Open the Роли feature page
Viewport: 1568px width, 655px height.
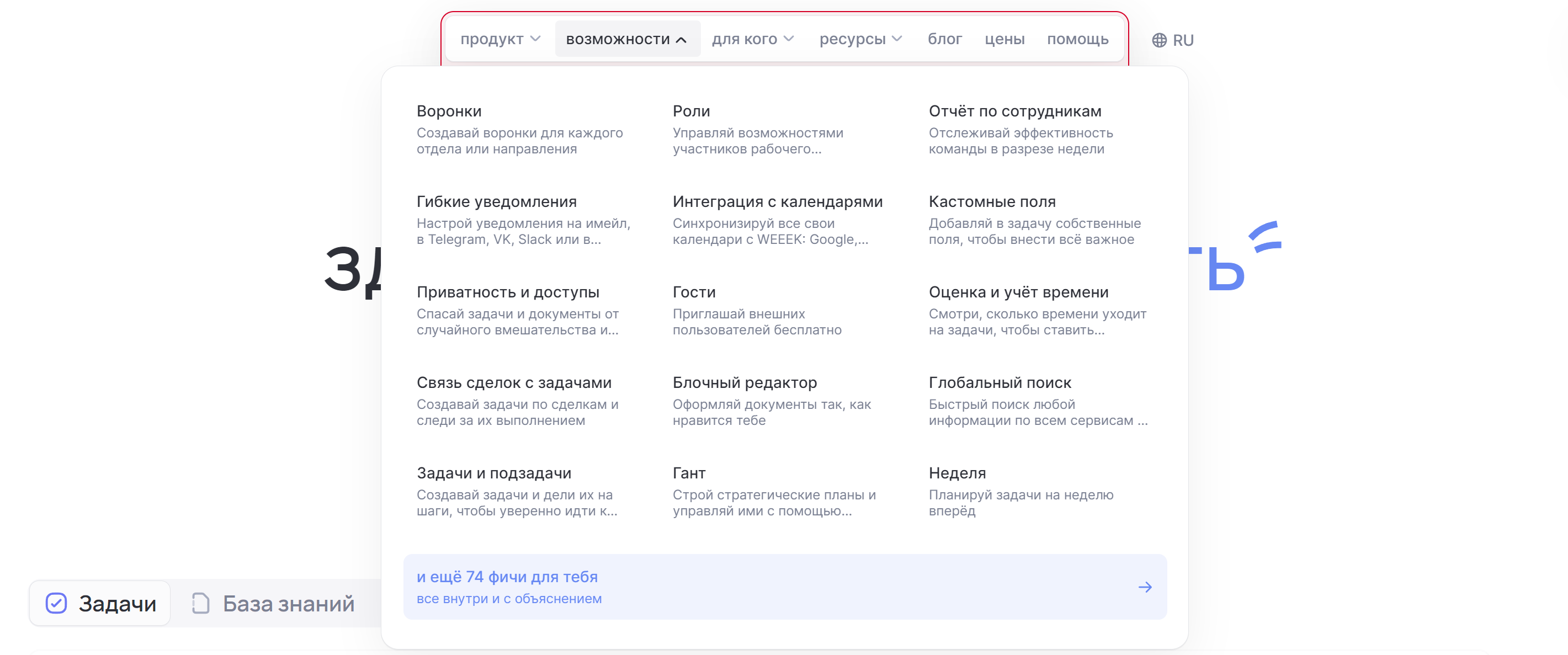[691, 110]
